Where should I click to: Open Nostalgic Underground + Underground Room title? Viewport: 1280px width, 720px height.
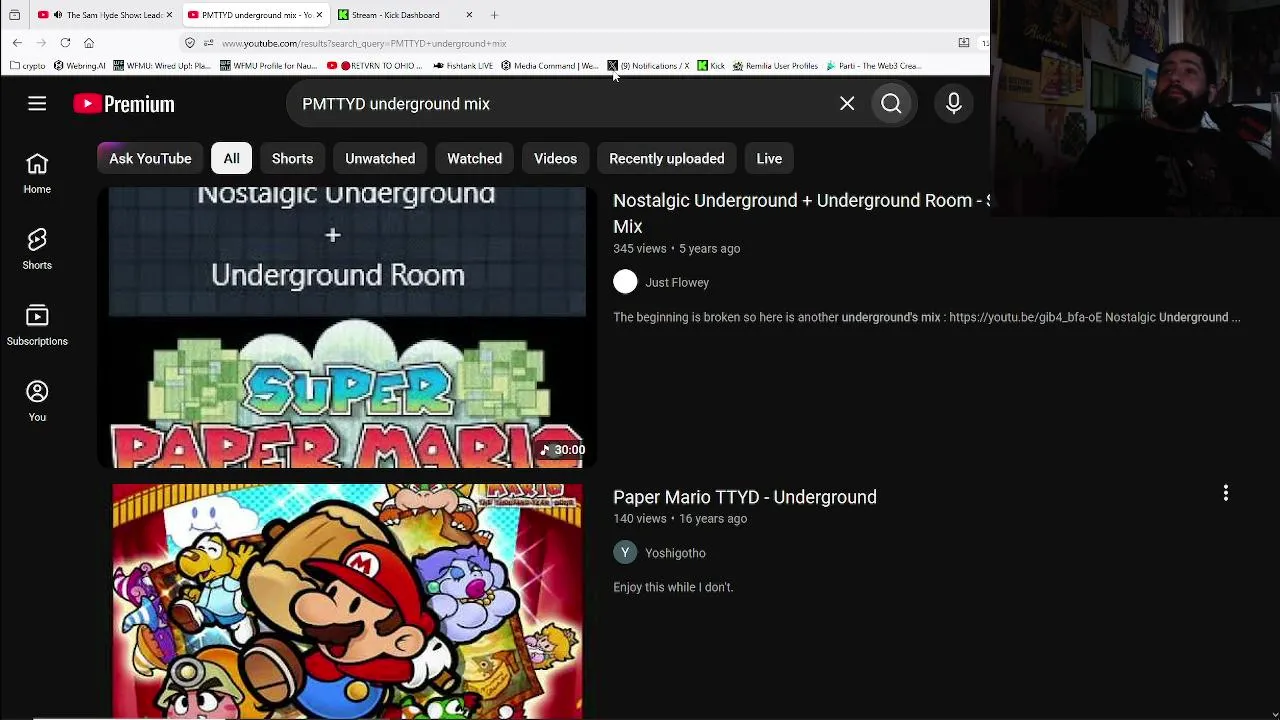pyautogui.click(x=801, y=213)
